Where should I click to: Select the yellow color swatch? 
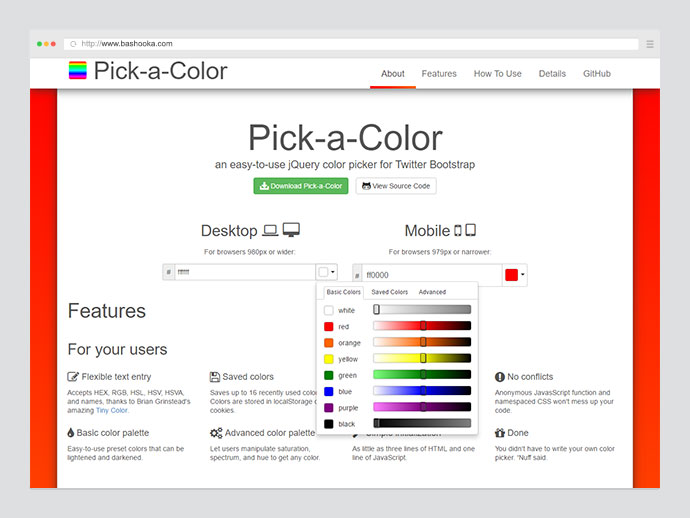pos(329,359)
